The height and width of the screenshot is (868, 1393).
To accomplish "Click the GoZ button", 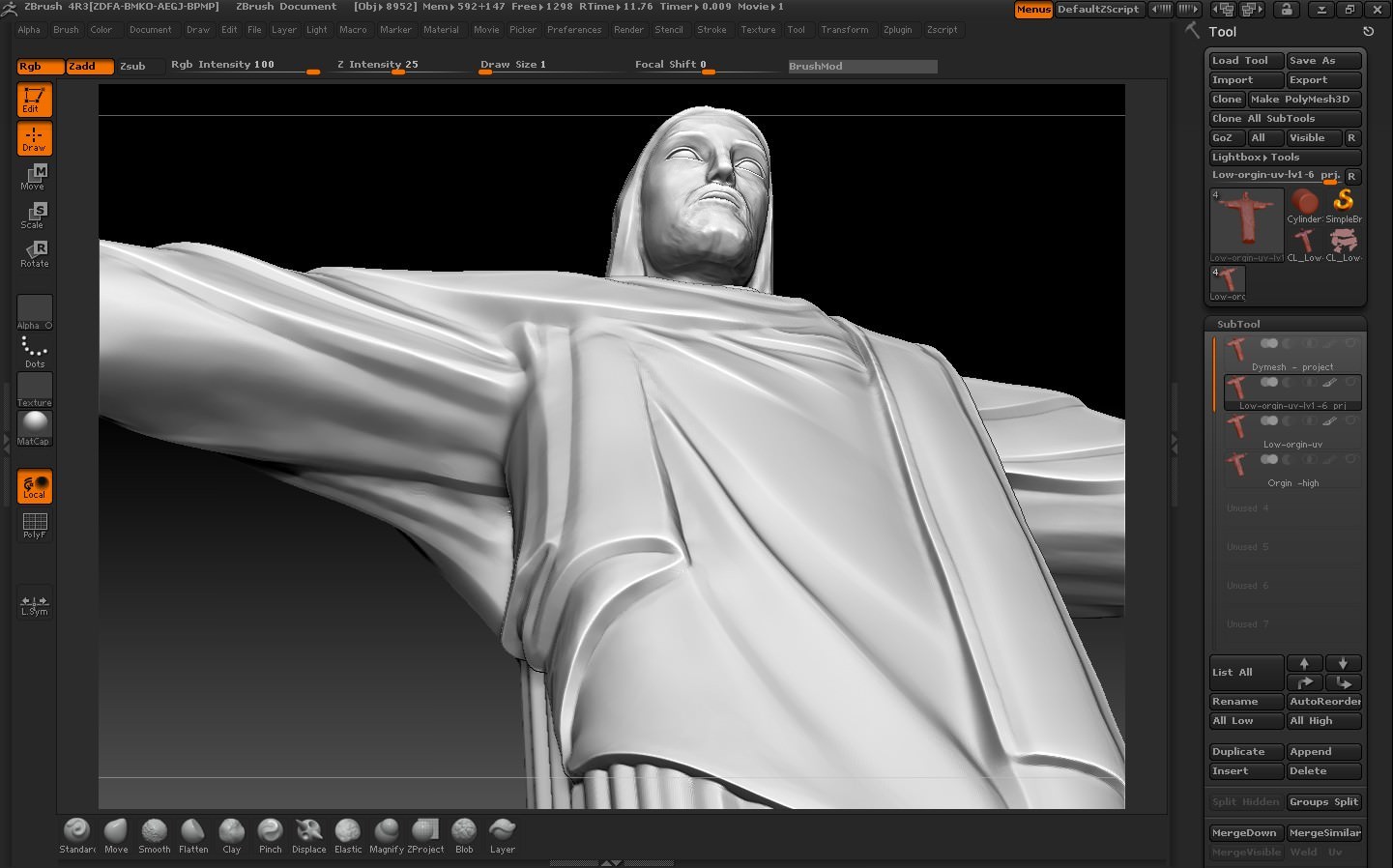I will [x=1227, y=138].
